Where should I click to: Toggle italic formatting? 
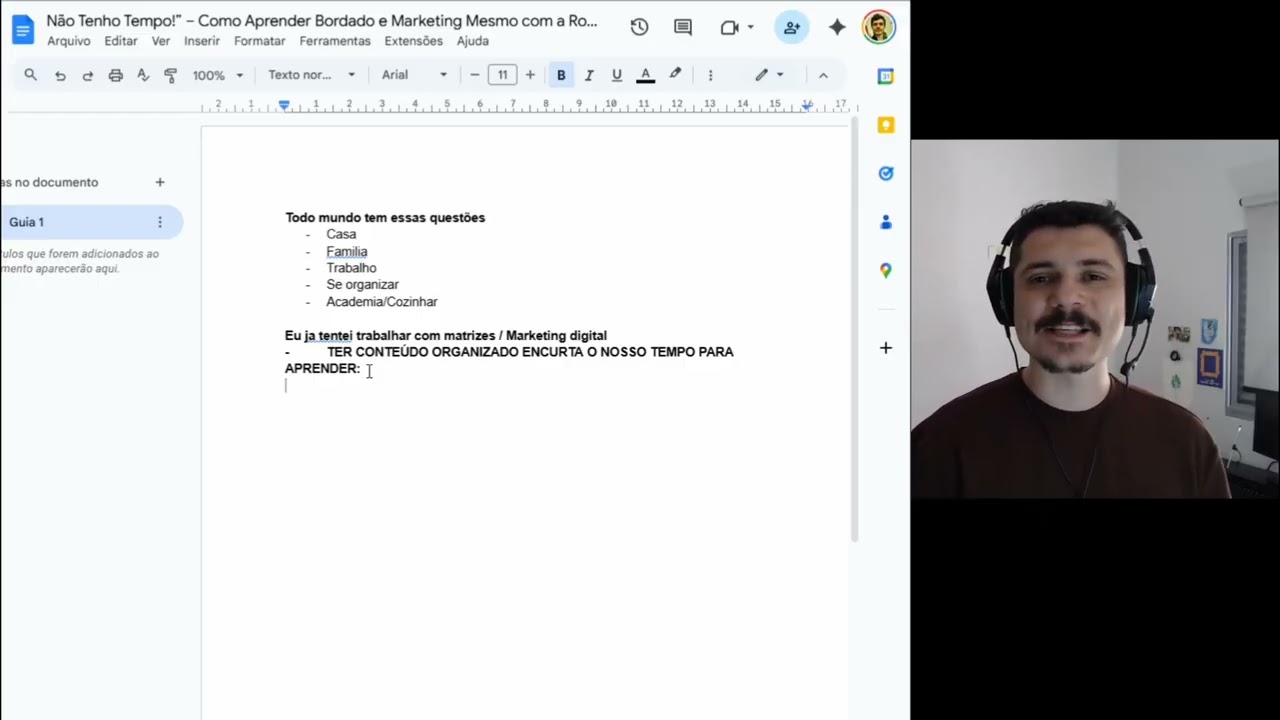(x=589, y=75)
